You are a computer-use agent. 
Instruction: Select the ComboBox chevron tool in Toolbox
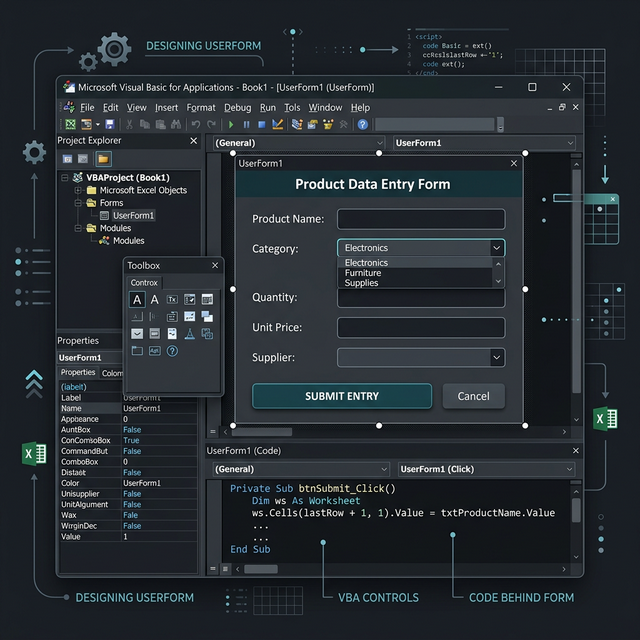(x=137, y=334)
